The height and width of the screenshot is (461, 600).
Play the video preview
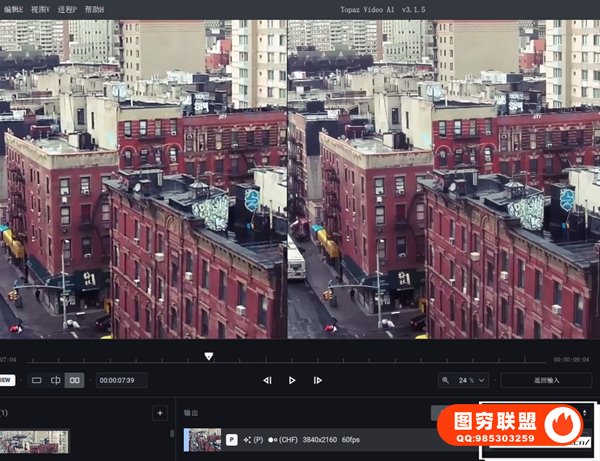[292, 380]
